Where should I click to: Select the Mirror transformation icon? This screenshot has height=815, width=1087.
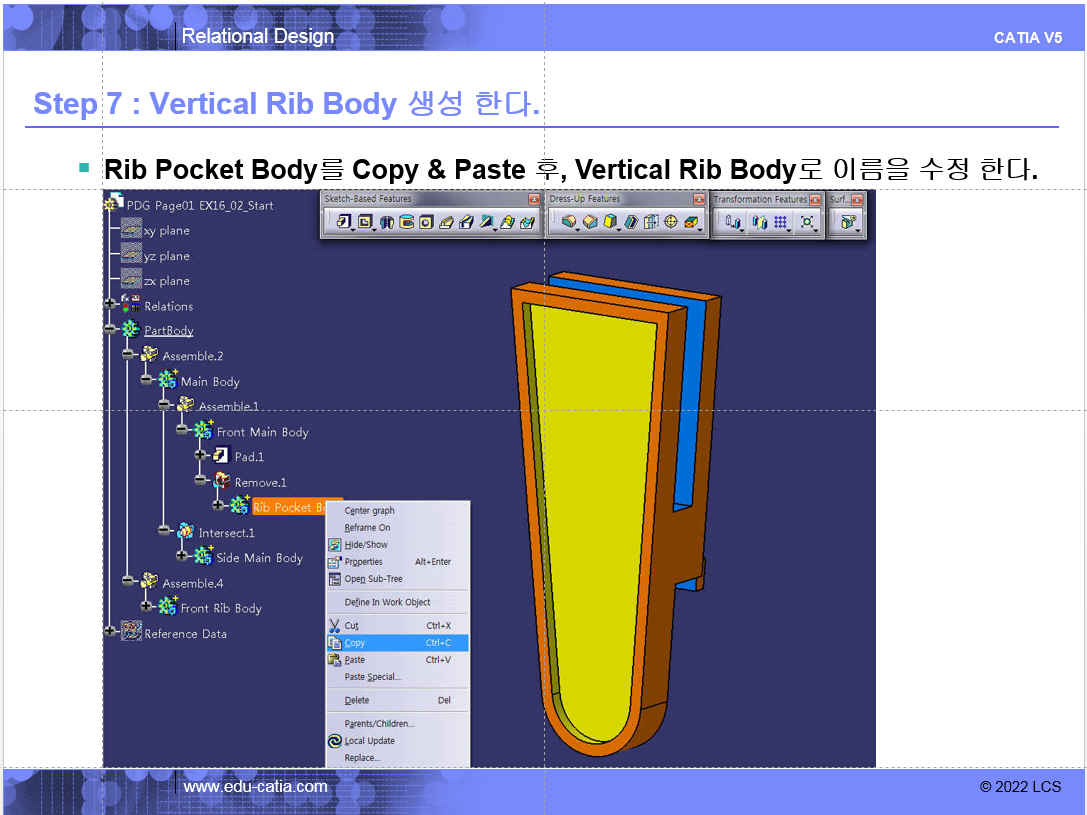759,222
